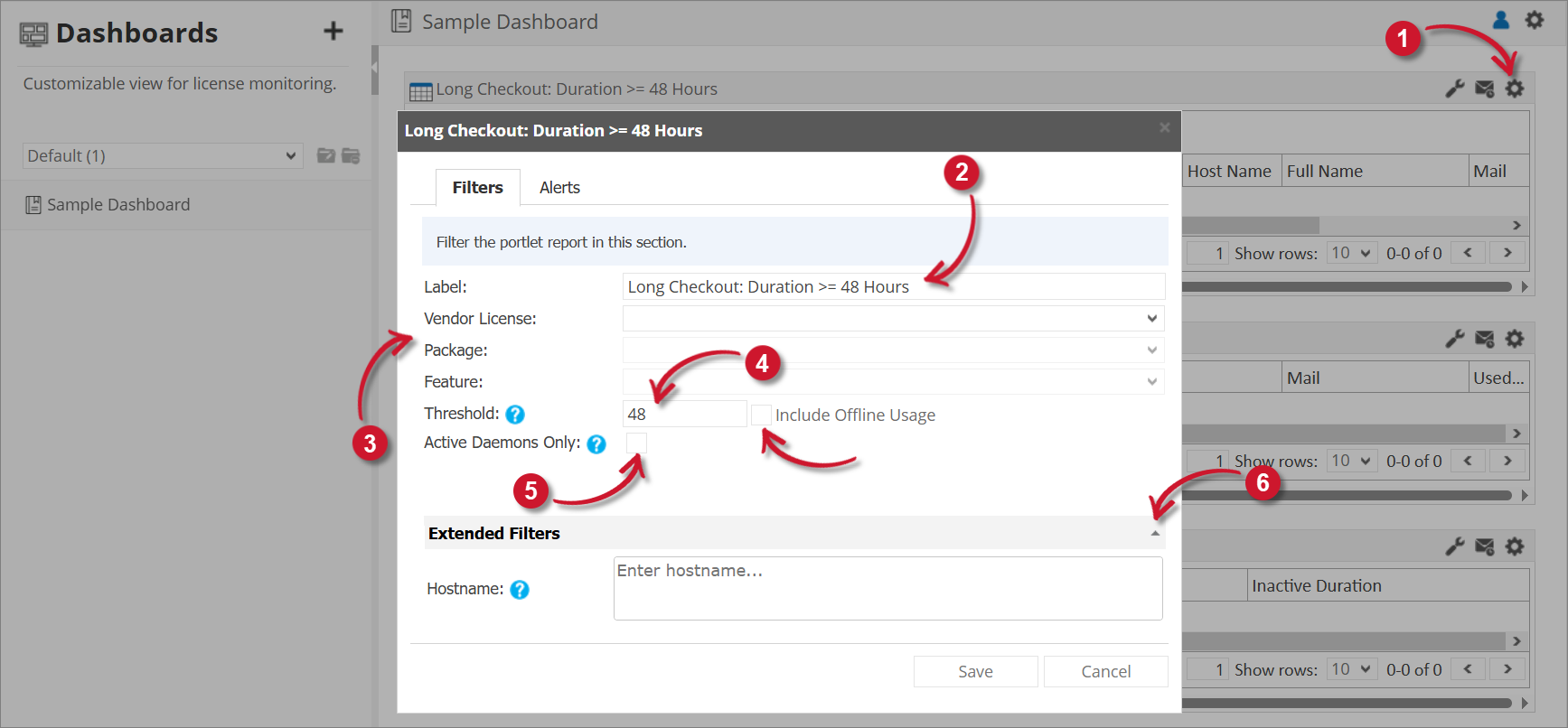Click the table icon of Long Checkout portlet
The height and width of the screenshot is (728, 1568).
(421, 91)
